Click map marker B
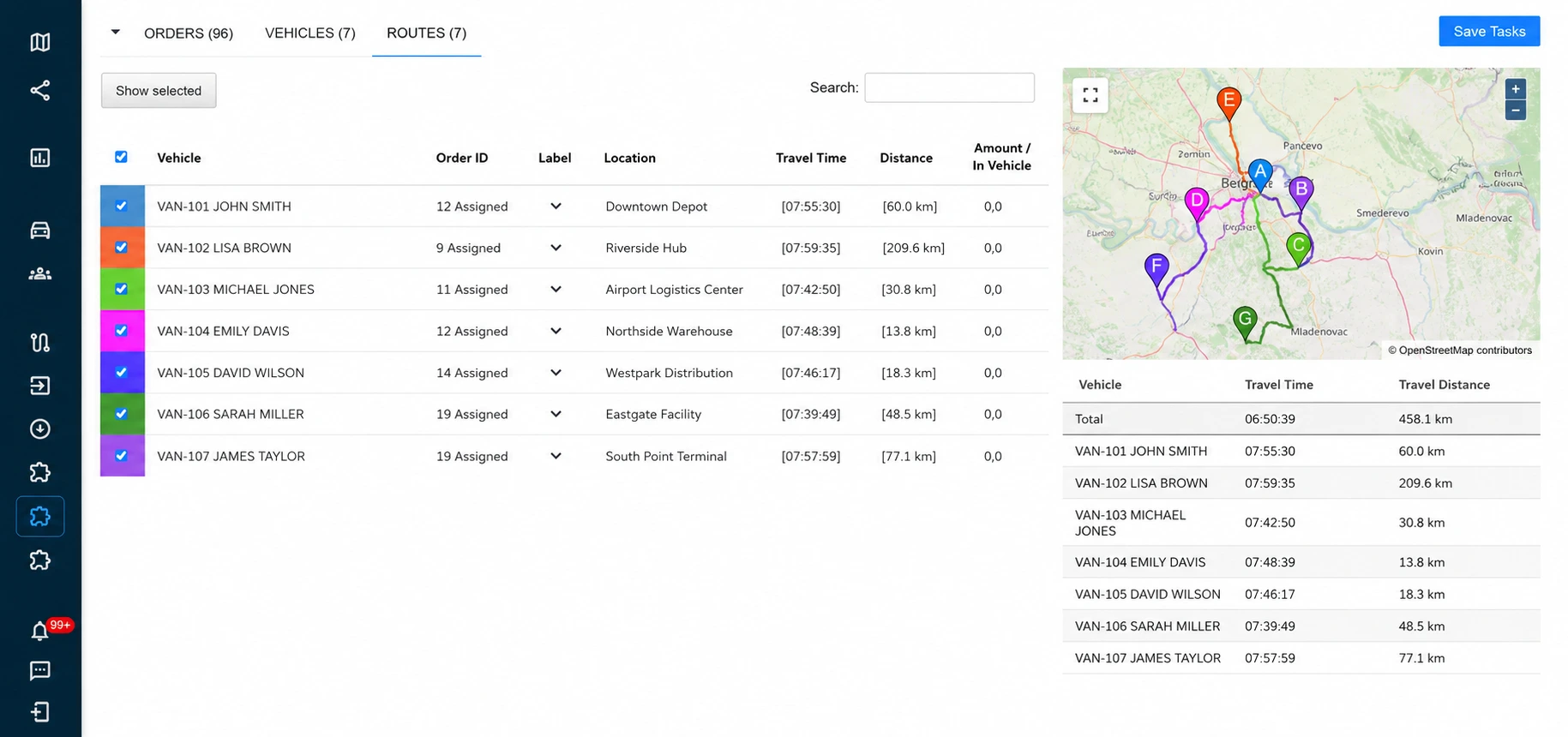The width and height of the screenshot is (1568, 737). tap(1301, 191)
